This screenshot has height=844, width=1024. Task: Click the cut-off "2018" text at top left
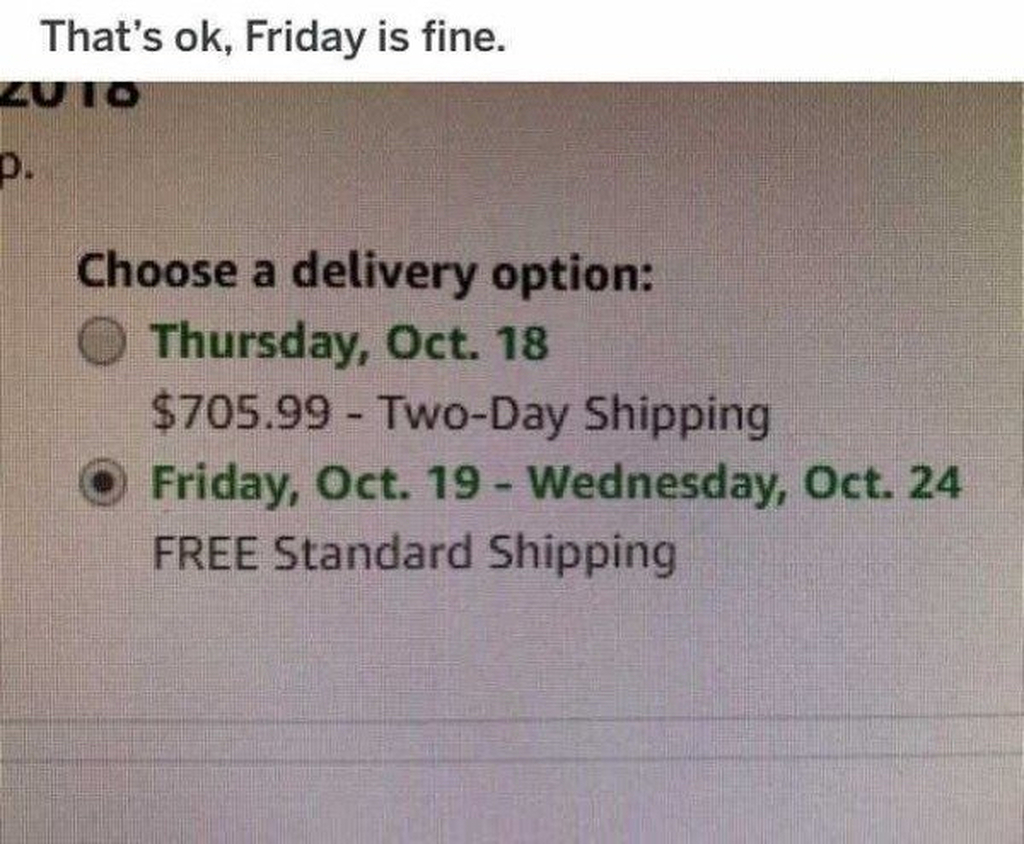(70, 95)
